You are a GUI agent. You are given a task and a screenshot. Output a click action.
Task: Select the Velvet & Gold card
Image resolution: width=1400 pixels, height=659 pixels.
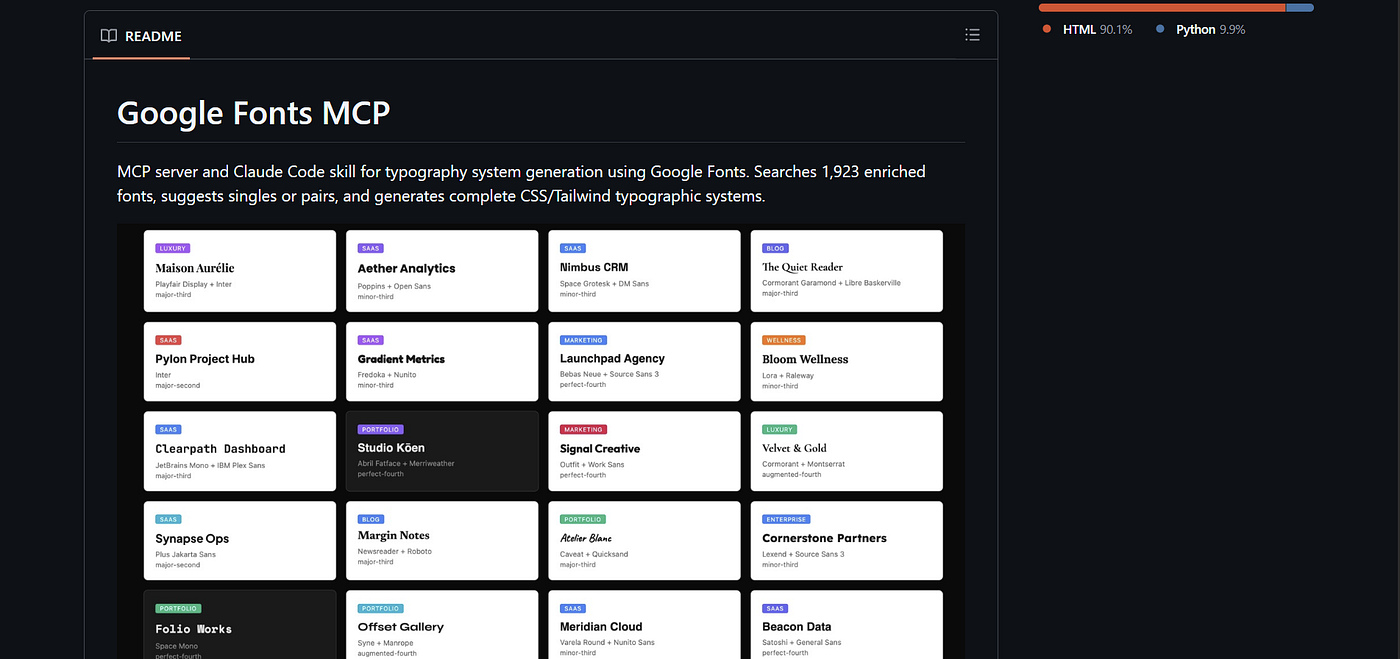(846, 451)
